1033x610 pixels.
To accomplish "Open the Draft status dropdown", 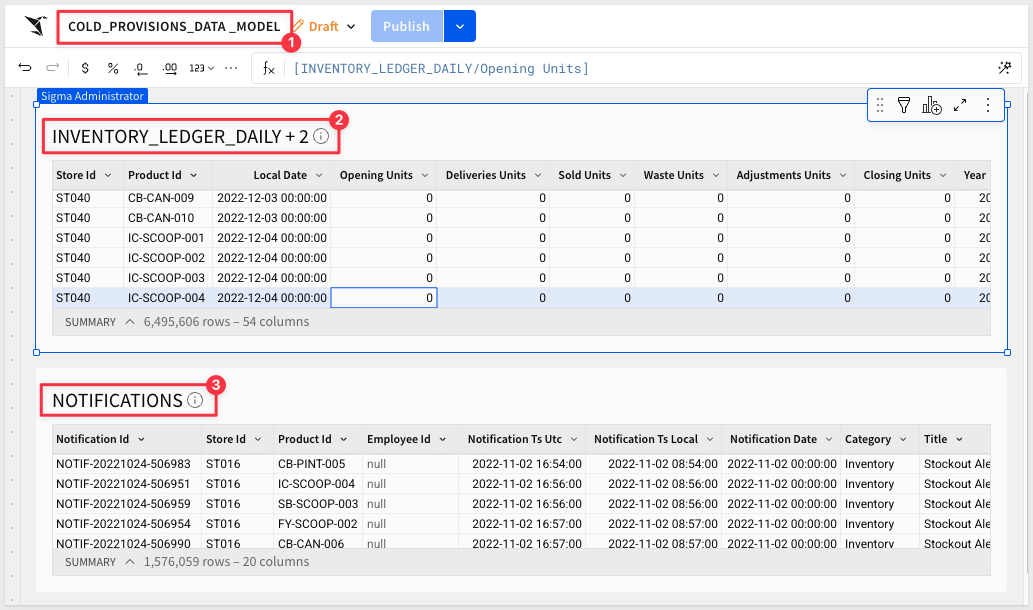I will (350, 27).
